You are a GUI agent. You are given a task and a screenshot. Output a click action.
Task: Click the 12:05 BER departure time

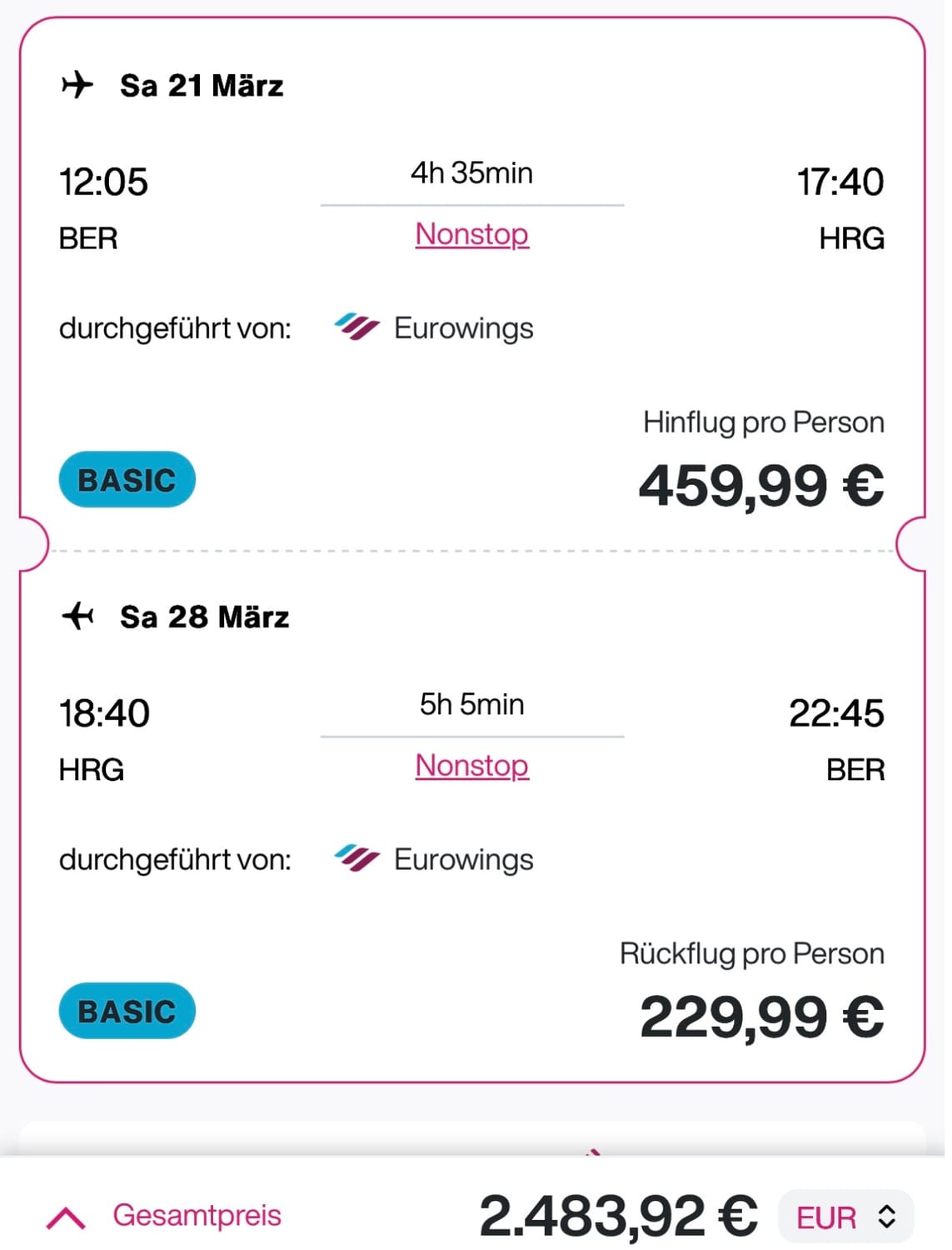pos(103,182)
